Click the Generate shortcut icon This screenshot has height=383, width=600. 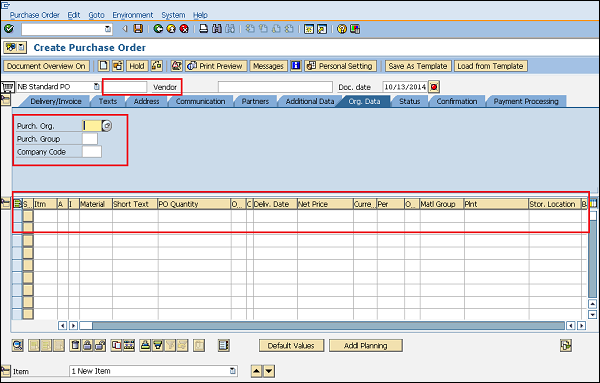(322, 29)
